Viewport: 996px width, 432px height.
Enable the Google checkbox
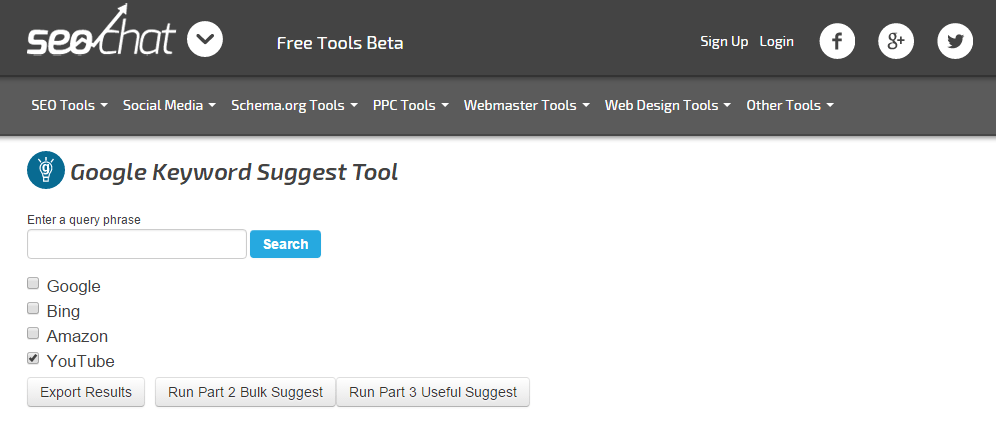coord(33,284)
